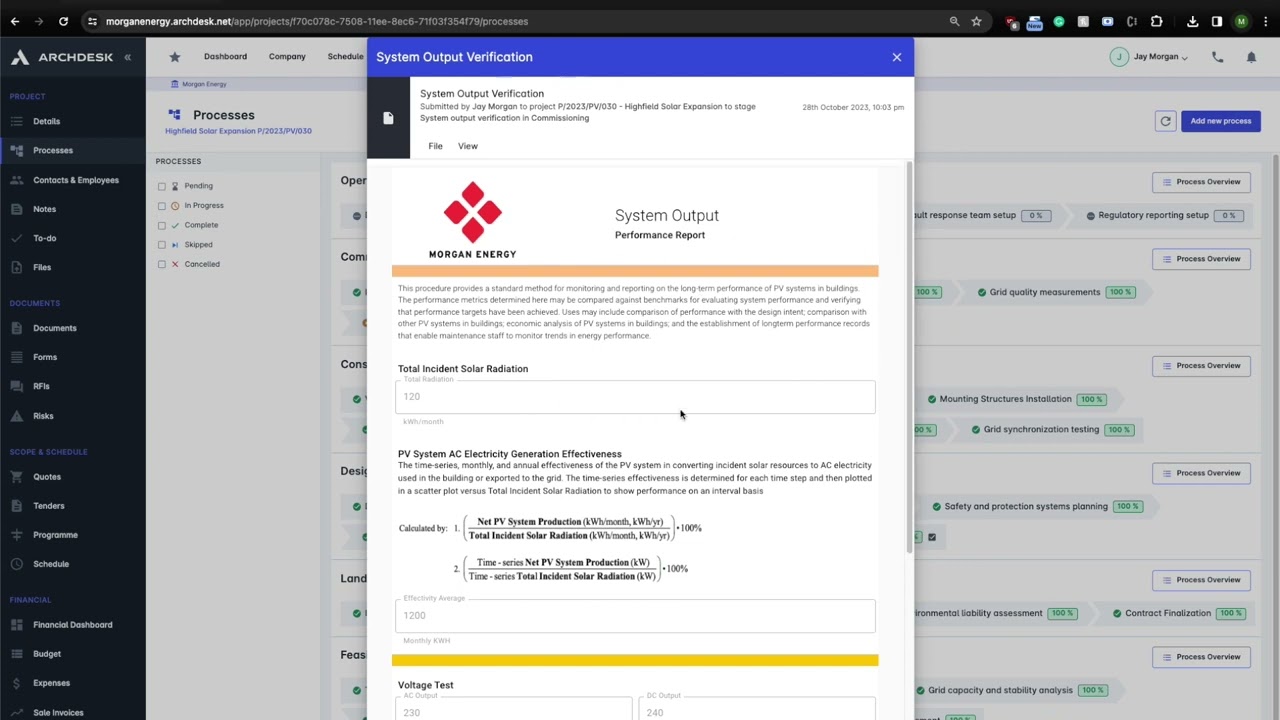Open Process Overview above Contract Finalization
The width and height of the screenshot is (1280, 720).
1201,580
